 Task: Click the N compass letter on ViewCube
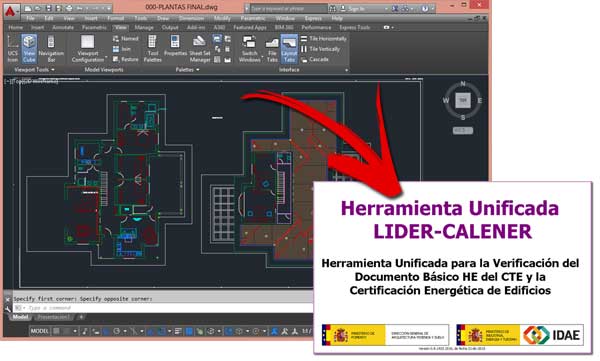point(463,83)
